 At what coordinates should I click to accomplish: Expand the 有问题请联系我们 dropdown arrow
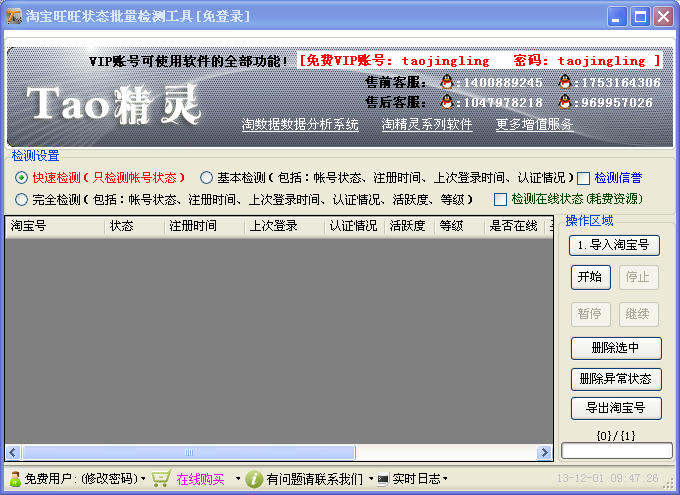(x=371, y=479)
